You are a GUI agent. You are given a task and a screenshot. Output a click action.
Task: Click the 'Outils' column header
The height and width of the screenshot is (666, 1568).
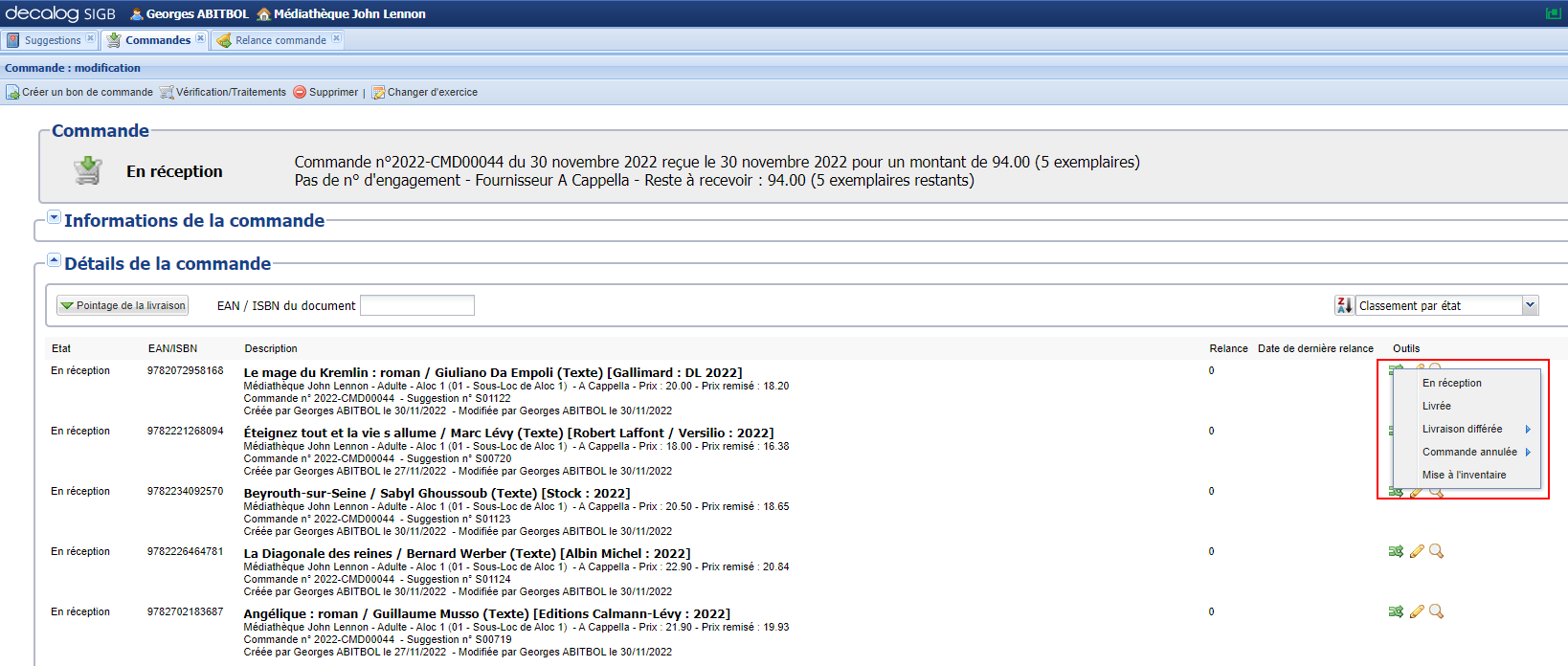click(x=1406, y=348)
